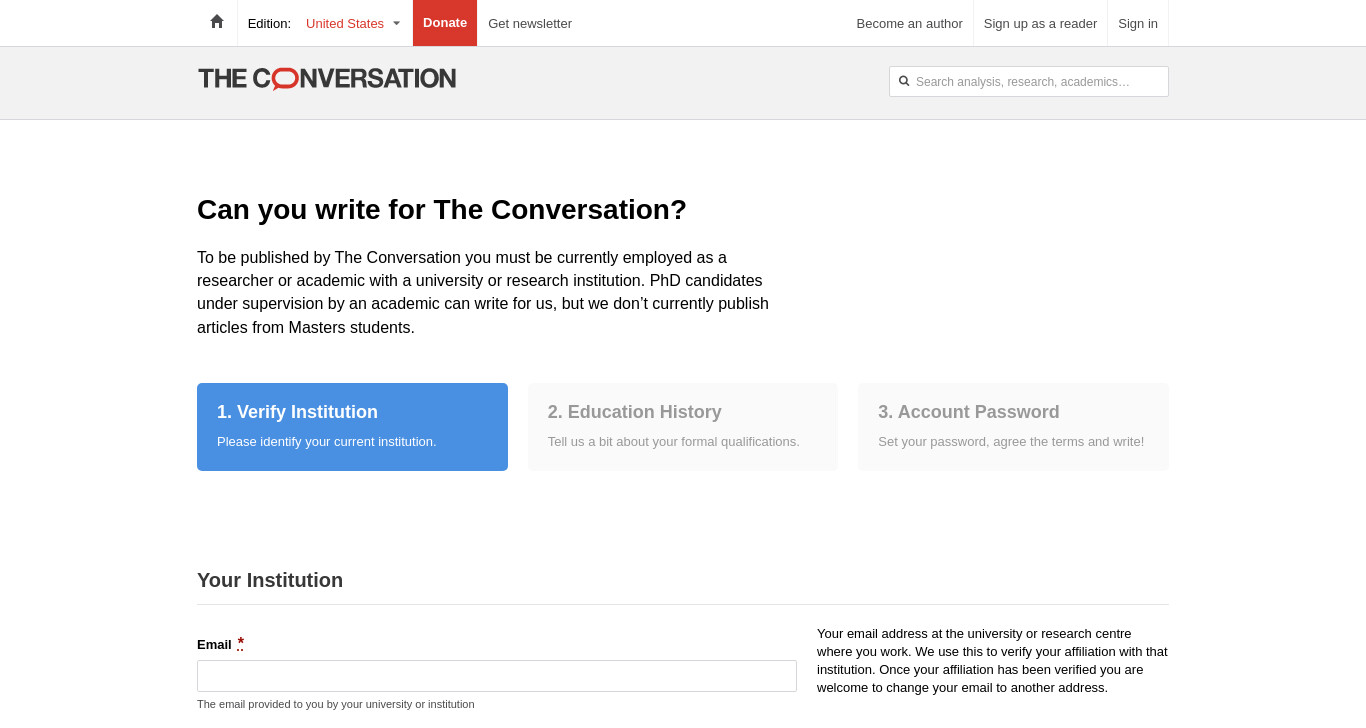Open the United States edition dropdown
This screenshot has height=728, width=1366.
[353, 23]
